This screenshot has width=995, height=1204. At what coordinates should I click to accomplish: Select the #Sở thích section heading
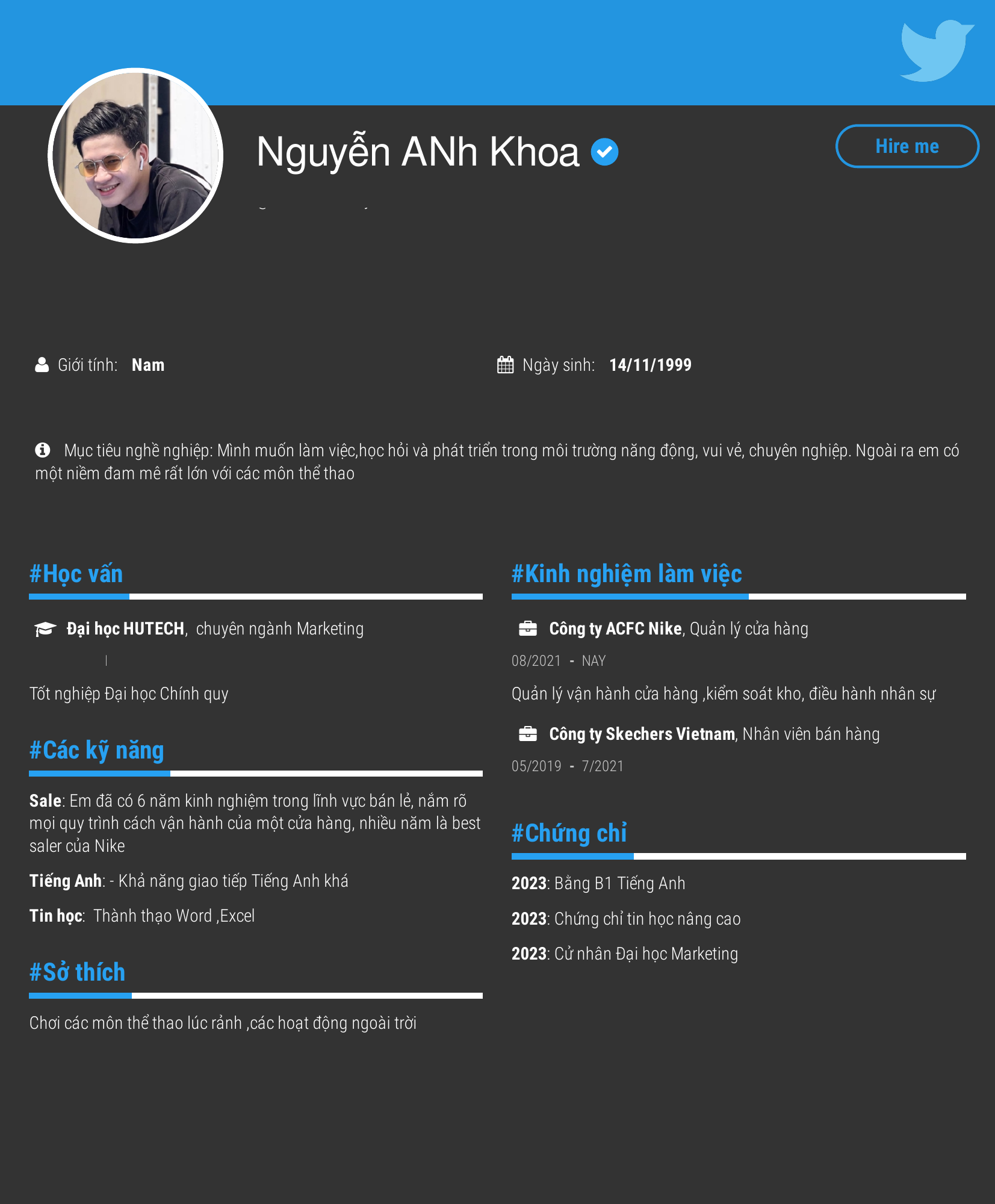(x=78, y=972)
